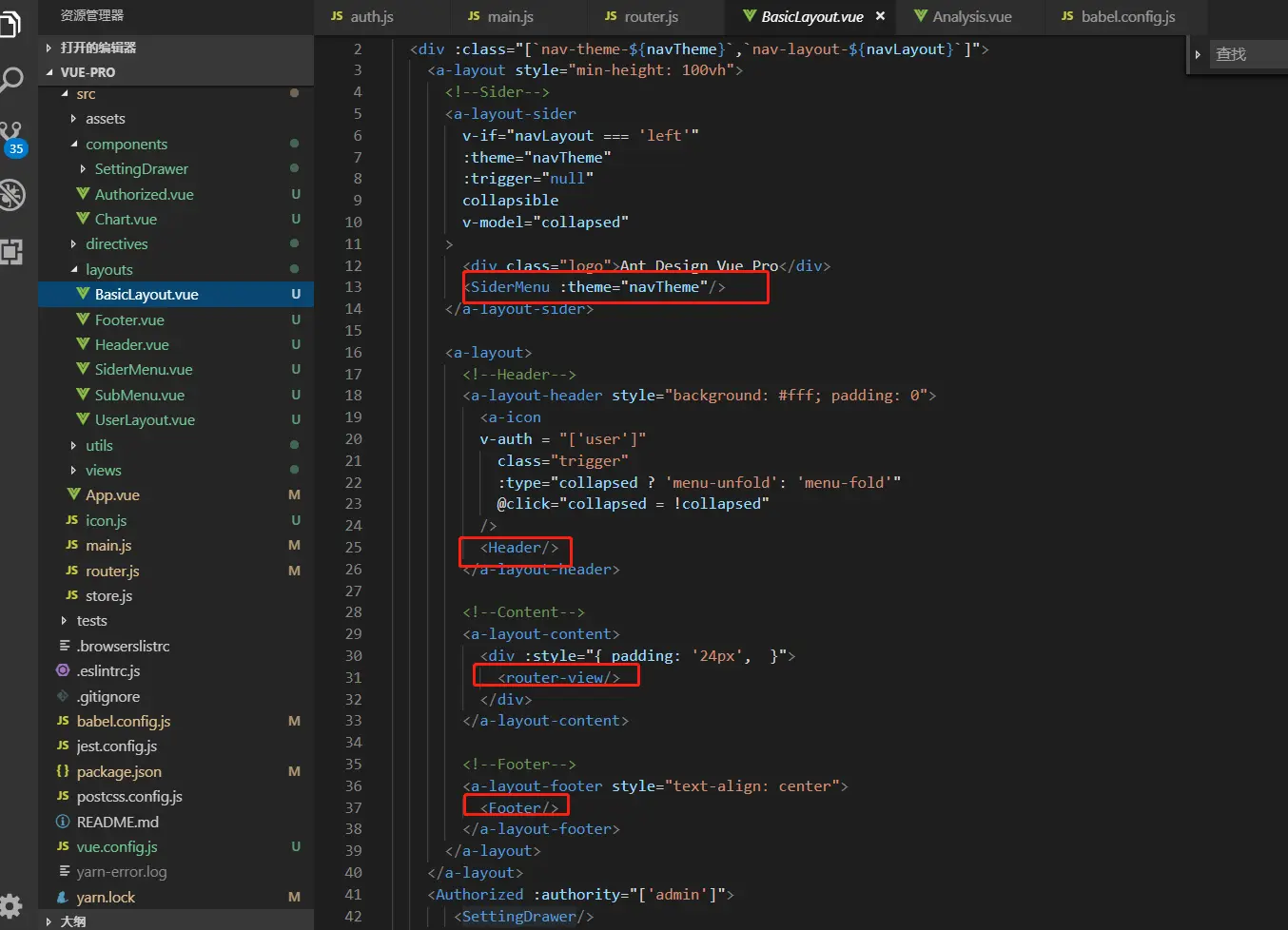This screenshot has width=1288, height=930.
Task: Click the Vue icon beside Footer.vue
Action: [x=83, y=320]
